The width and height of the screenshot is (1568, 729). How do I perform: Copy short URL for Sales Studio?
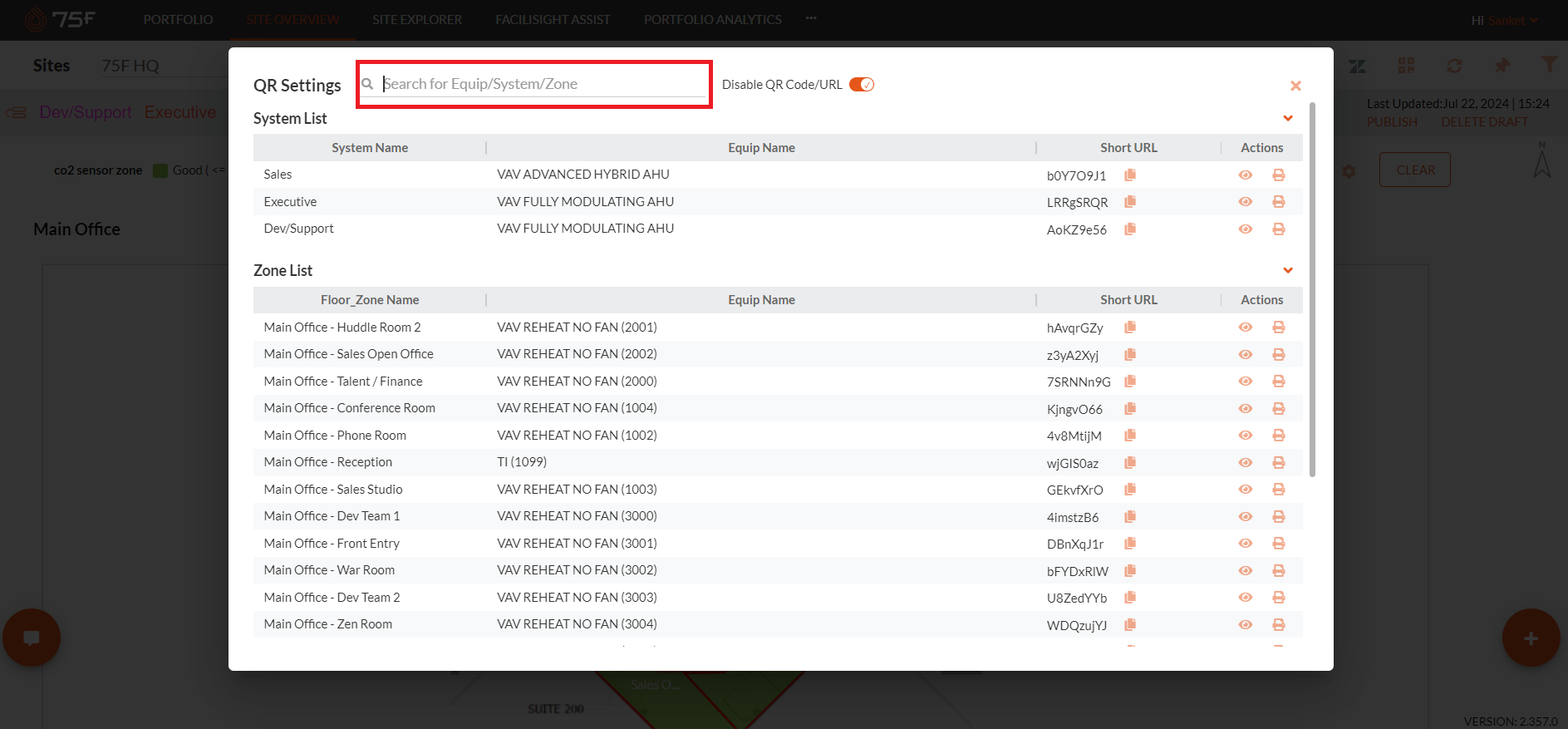(x=1130, y=490)
